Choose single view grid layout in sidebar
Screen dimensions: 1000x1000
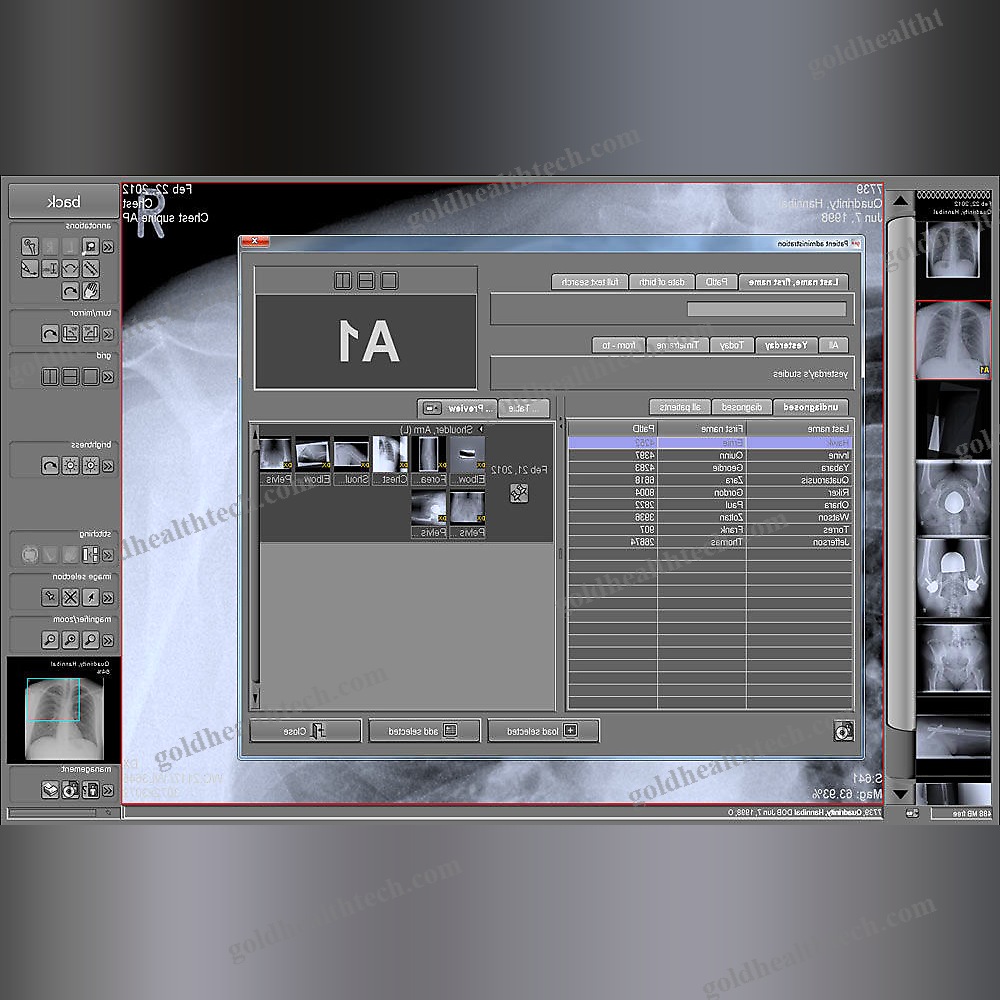tap(91, 377)
